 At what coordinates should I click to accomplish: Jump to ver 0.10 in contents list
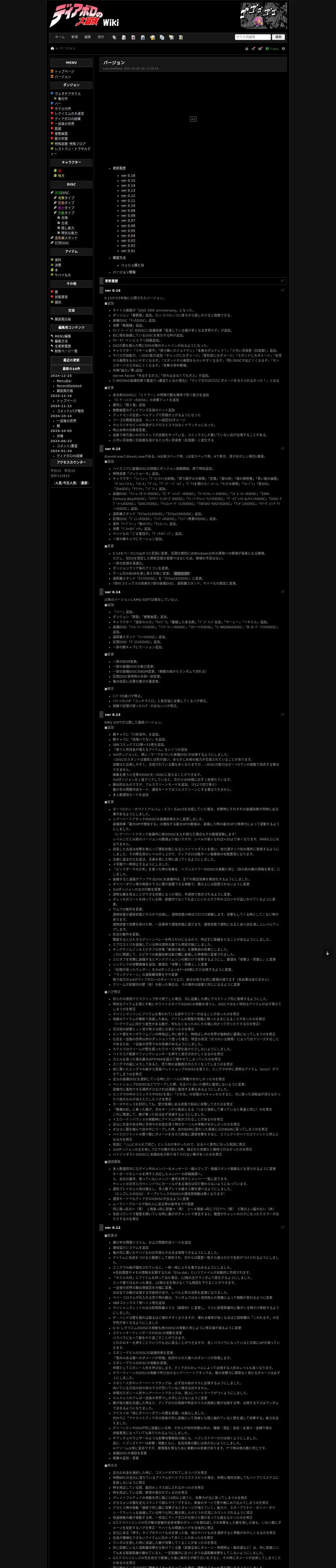[x=128, y=206]
